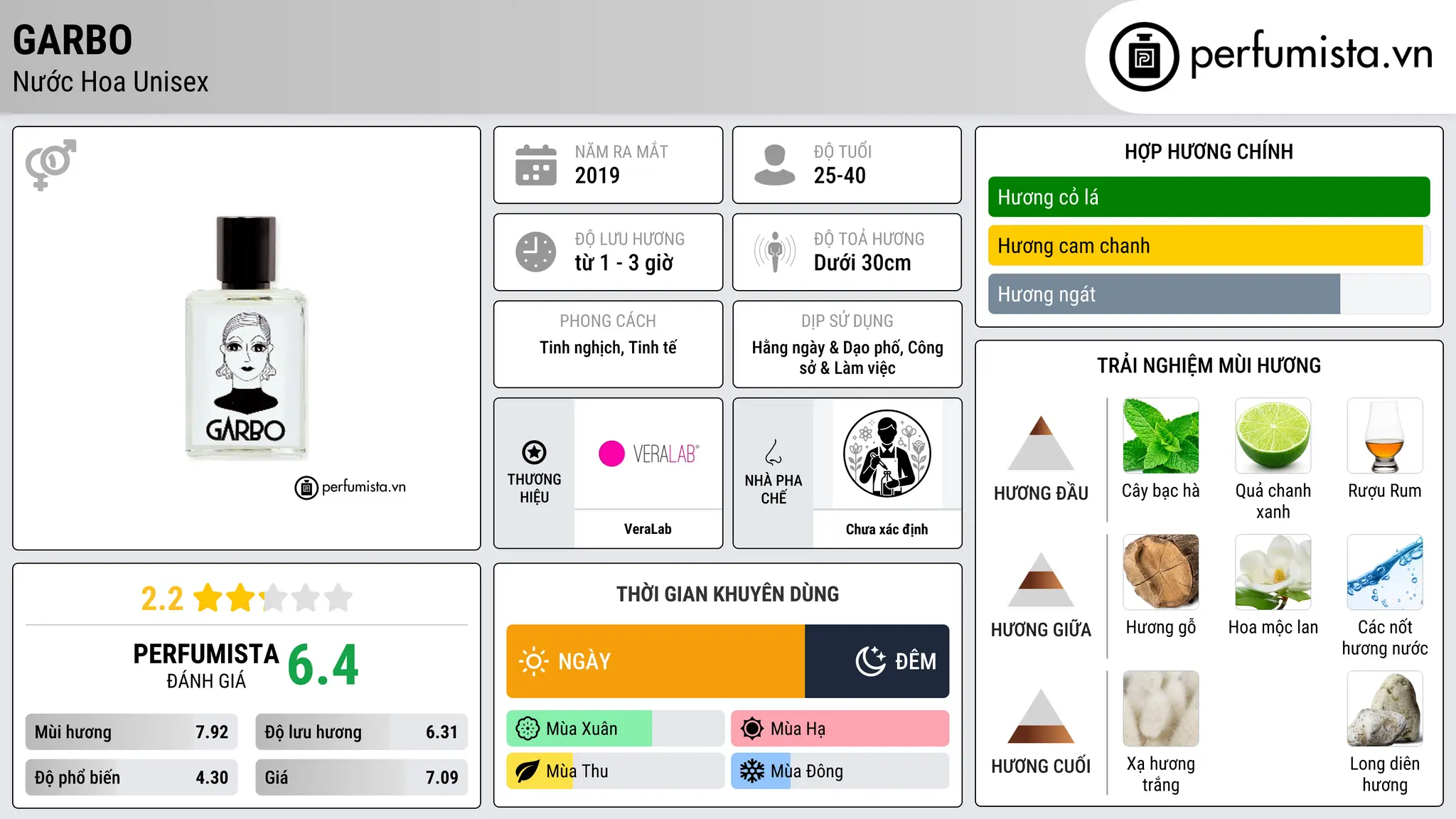1456x819 pixels.
Task: Click the base notes pyramid icon
Action: 1041,716
